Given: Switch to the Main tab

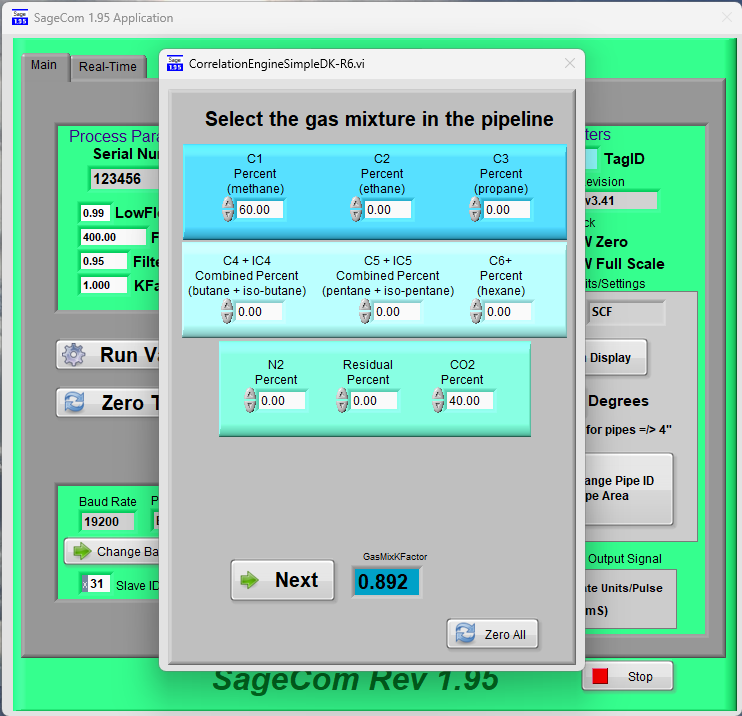Looking at the screenshot, I should click(44, 65).
